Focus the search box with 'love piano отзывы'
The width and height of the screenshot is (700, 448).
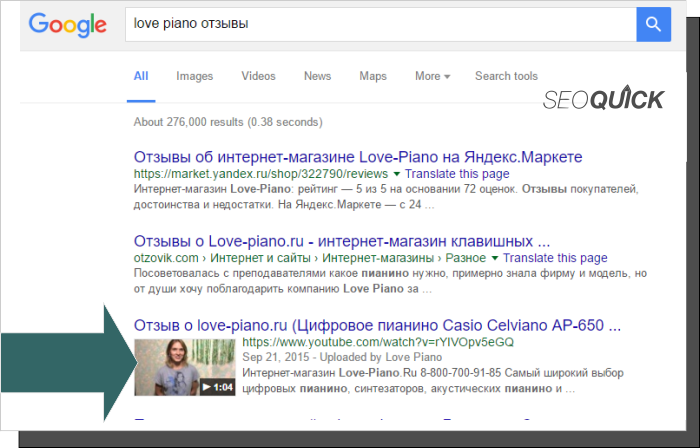pos(380,24)
